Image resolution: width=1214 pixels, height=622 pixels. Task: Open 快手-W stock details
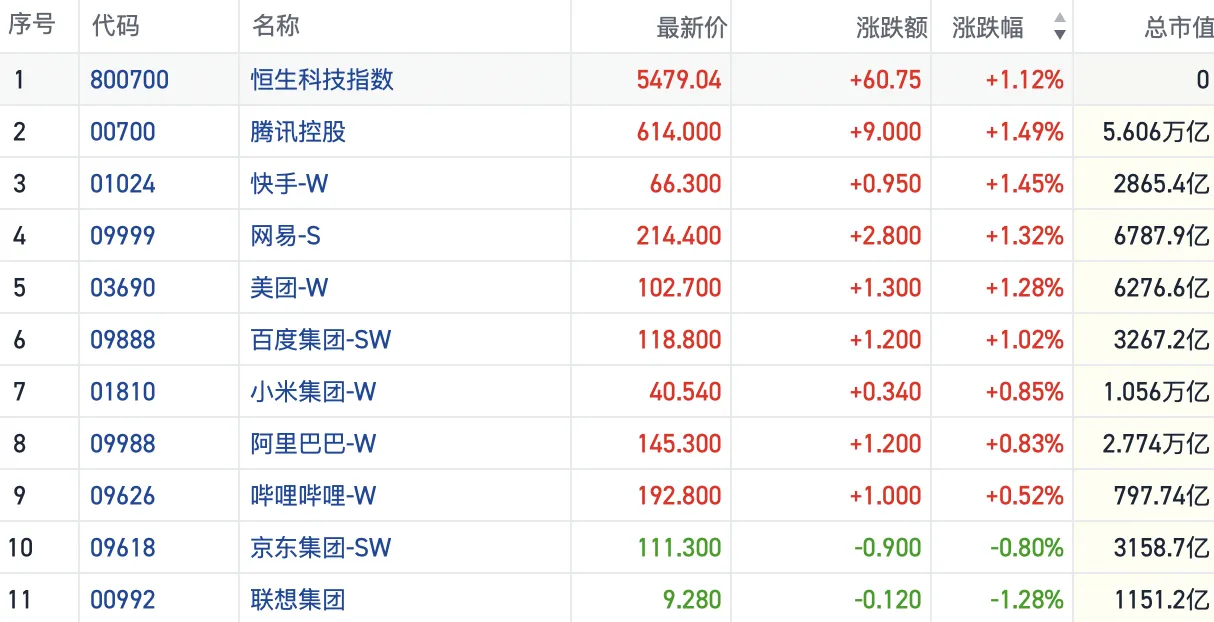[x=289, y=184]
